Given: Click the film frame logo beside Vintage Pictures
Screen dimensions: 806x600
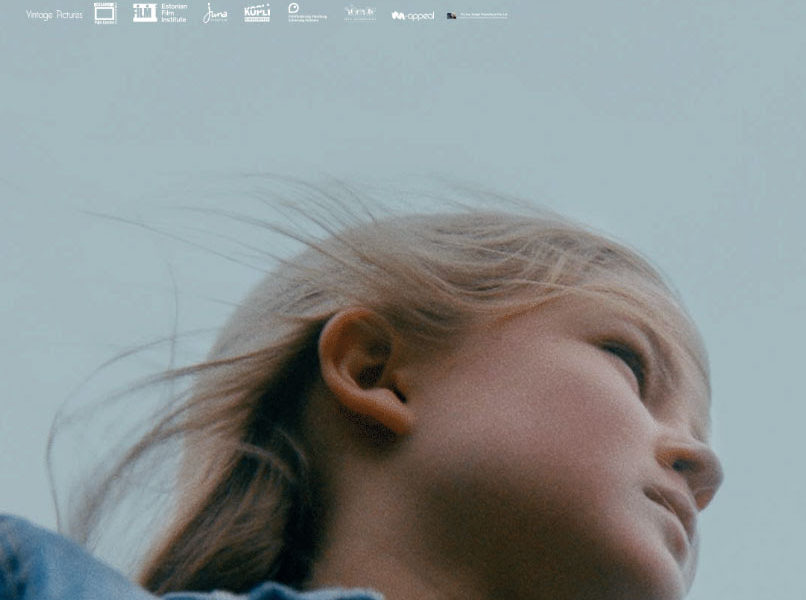Looking at the screenshot, I should click(x=105, y=13).
